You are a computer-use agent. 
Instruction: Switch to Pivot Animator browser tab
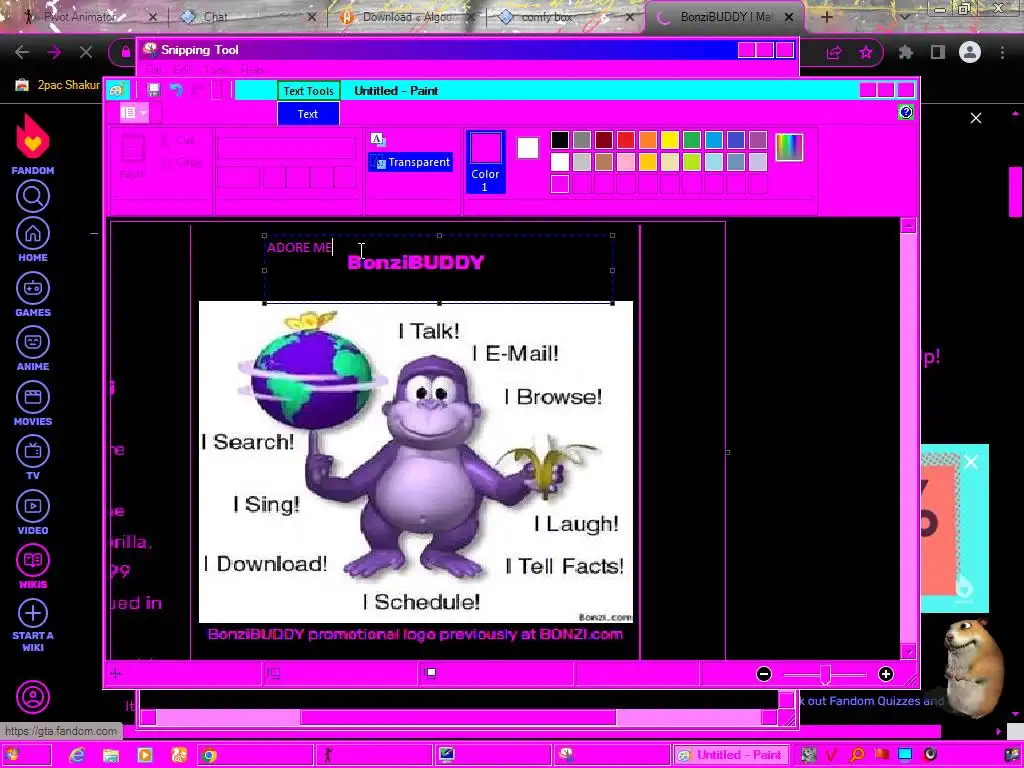[x=89, y=17]
